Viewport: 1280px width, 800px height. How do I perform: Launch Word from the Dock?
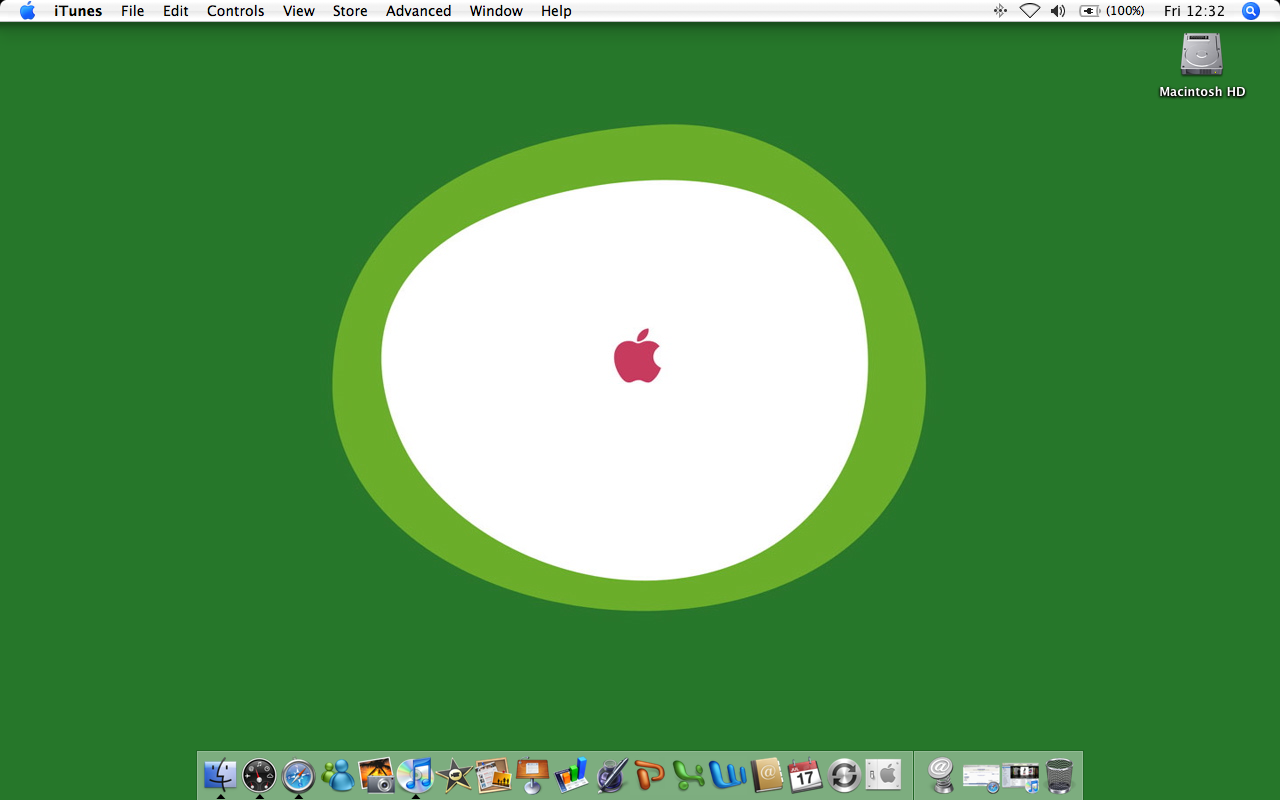tap(728, 775)
